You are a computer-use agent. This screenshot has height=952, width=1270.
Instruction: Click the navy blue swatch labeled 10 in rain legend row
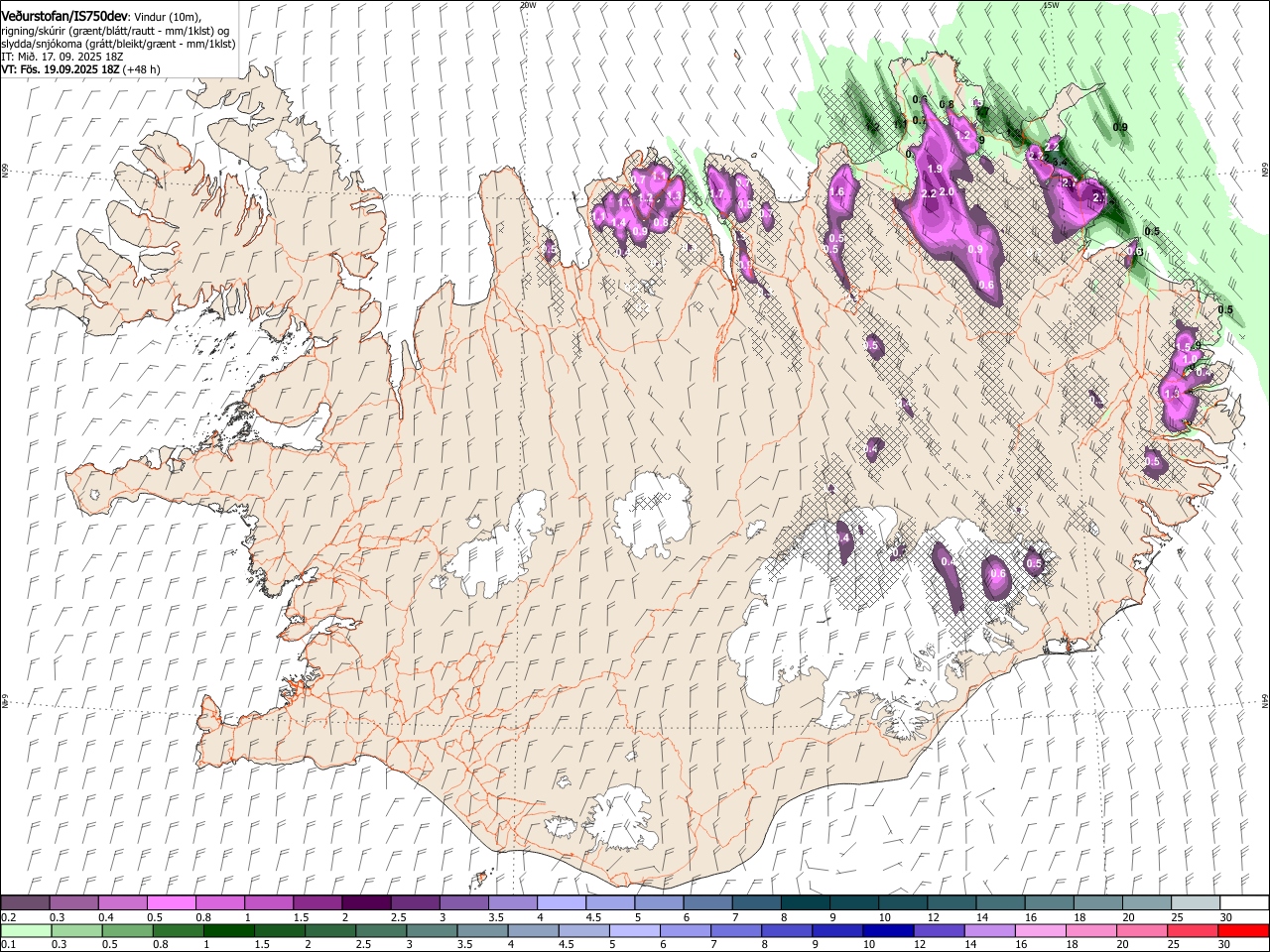pyautogui.click(x=888, y=930)
